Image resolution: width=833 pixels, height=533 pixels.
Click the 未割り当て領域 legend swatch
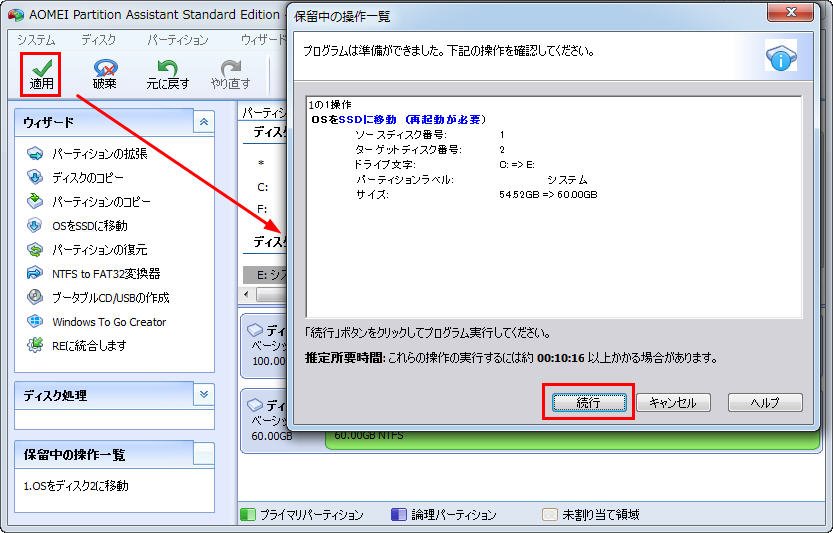point(550,514)
